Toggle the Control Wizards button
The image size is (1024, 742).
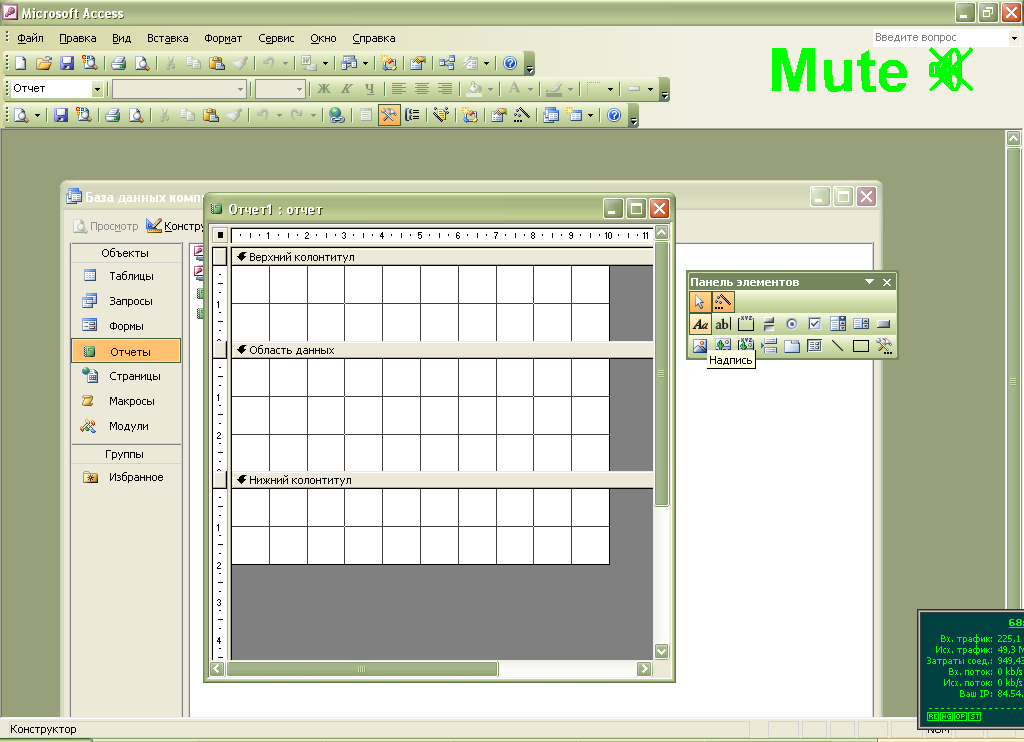(722, 302)
